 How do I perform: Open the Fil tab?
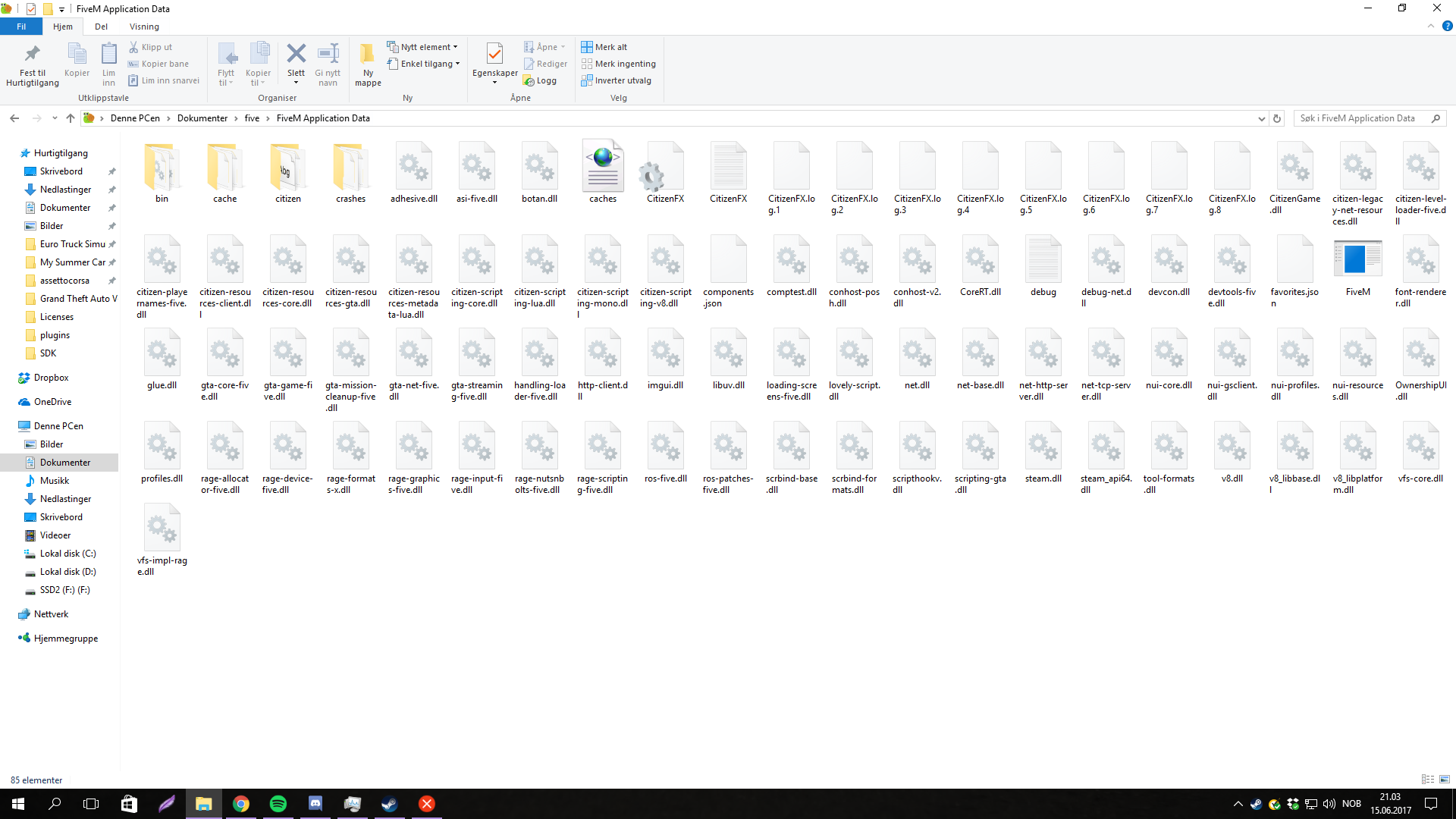pos(21,27)
